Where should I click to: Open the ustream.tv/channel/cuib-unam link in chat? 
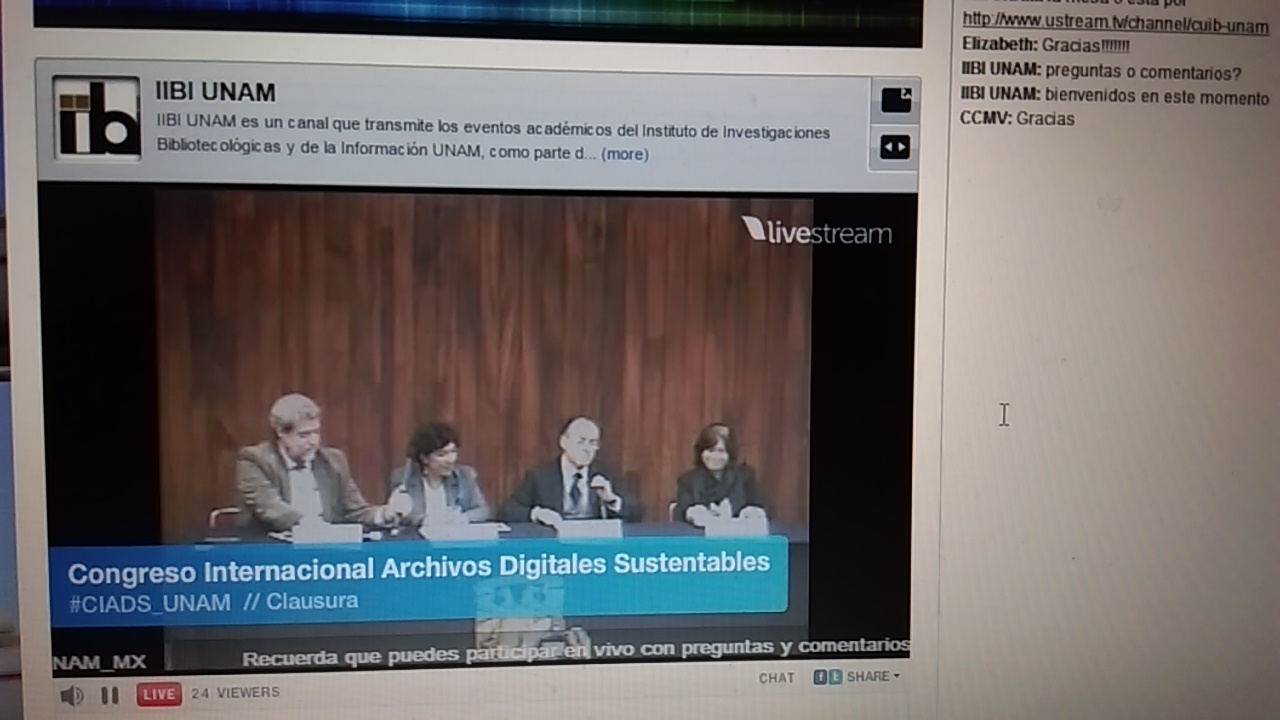pyautogui.click(x=1115, y=24)
